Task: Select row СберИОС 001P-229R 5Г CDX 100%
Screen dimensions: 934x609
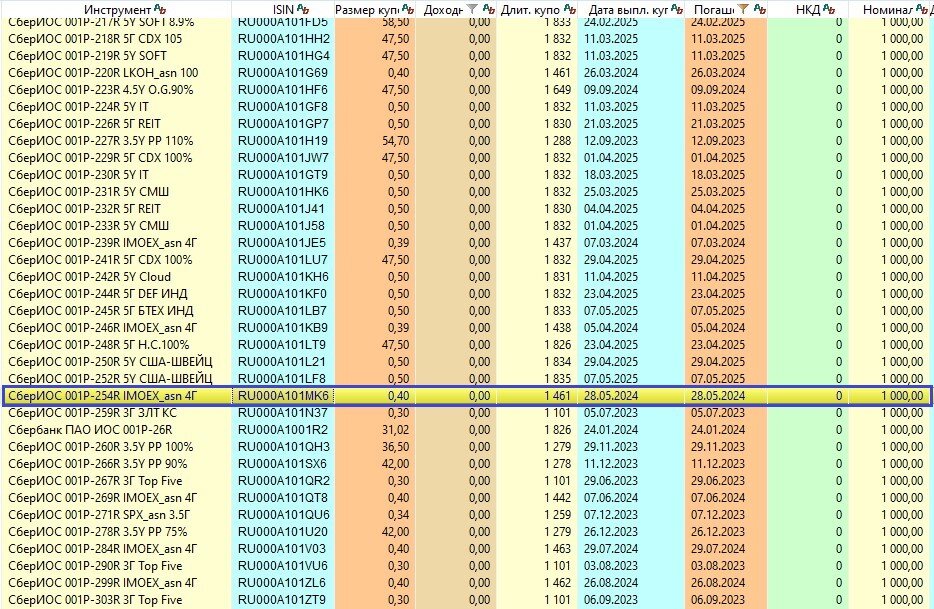Action: [x=467, y=157]
